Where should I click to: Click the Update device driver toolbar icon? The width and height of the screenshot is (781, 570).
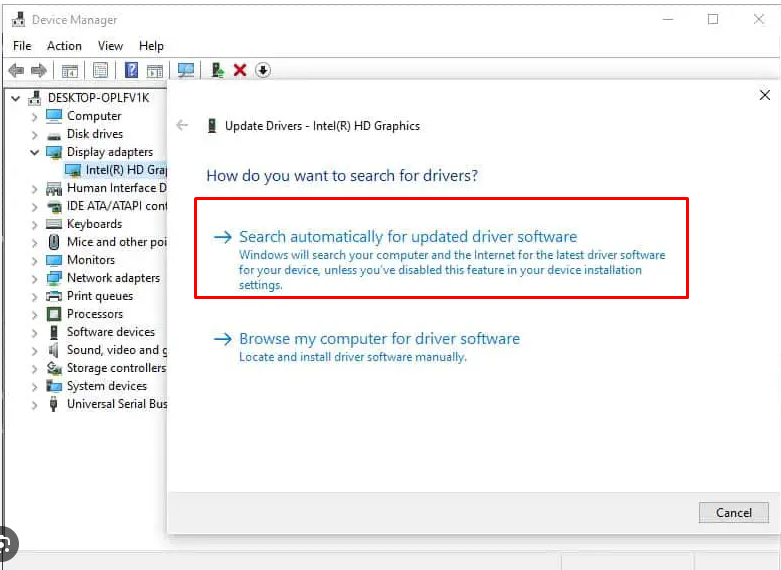coord(217,70)
